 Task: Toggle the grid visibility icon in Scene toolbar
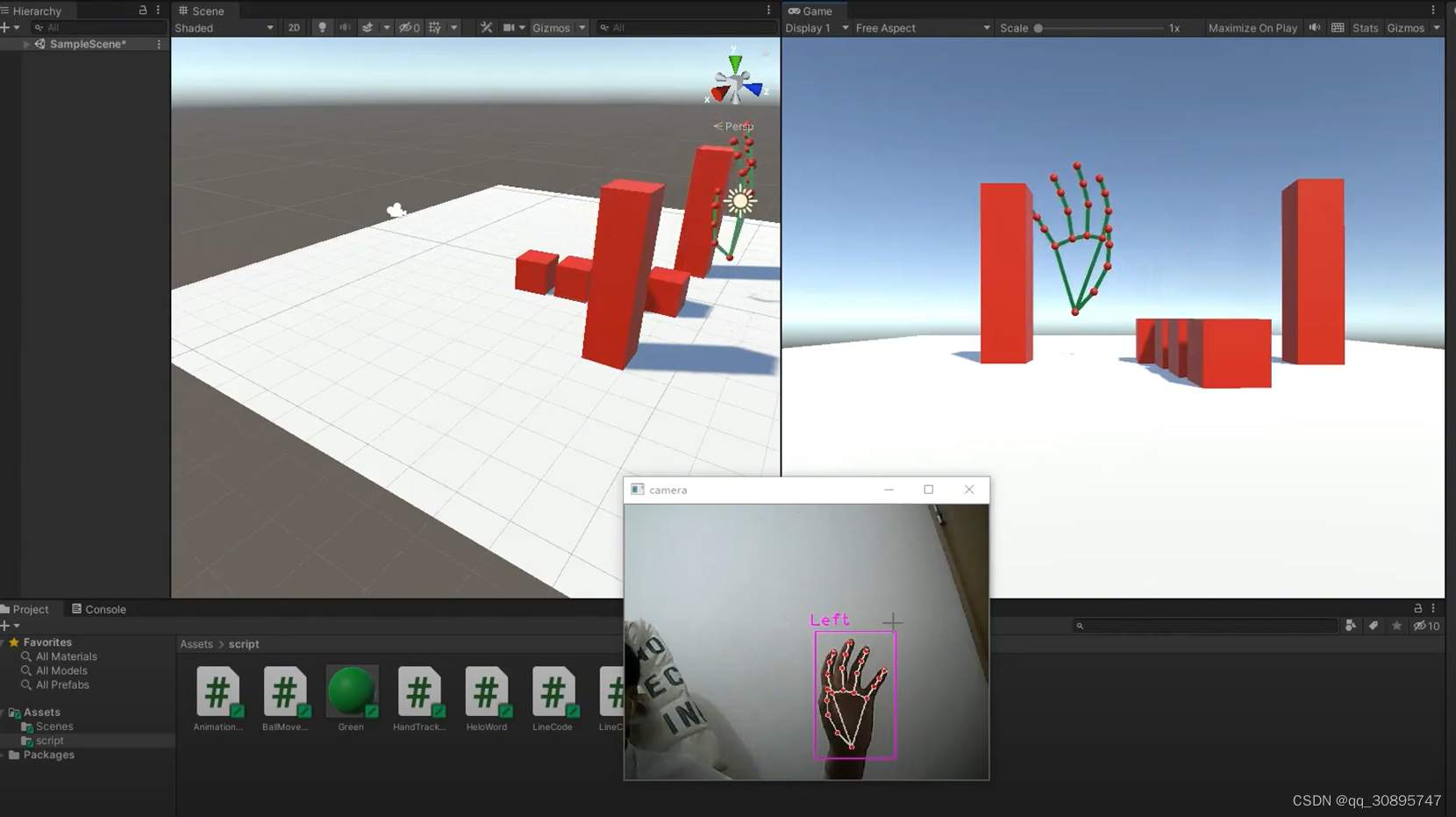pos(434,27)
